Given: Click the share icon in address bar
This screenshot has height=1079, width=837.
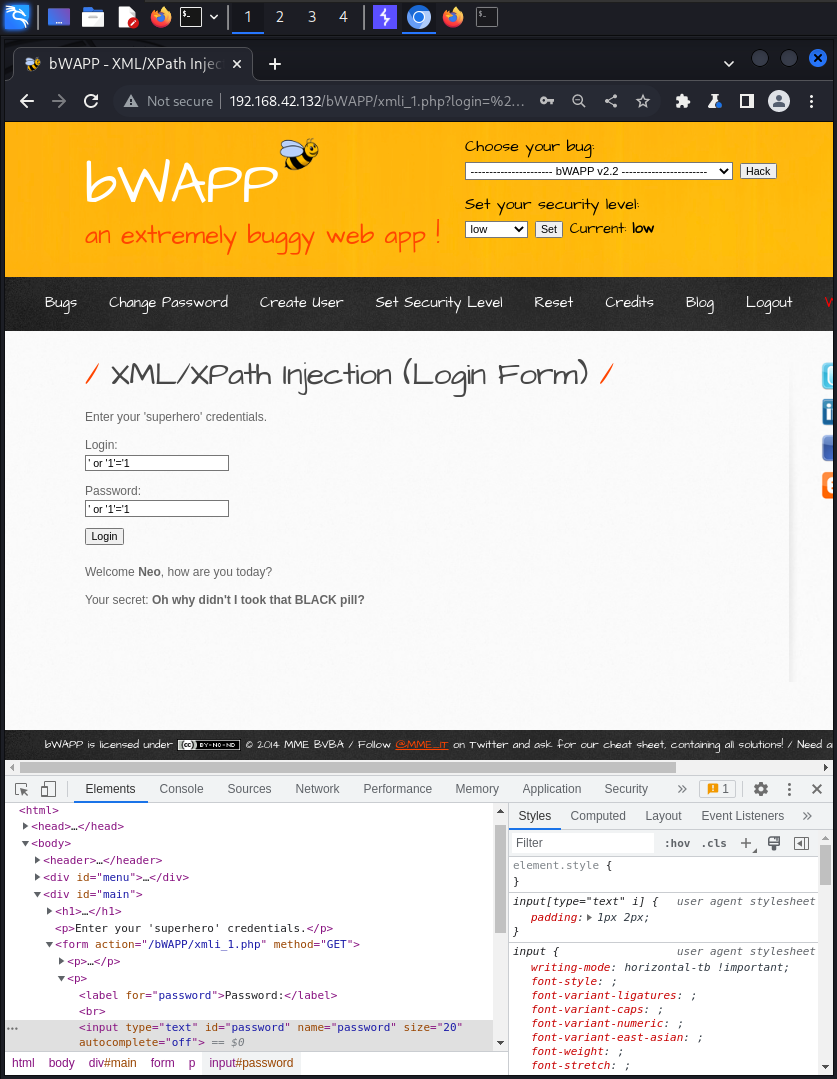Looking at the screenshot, I should pos(611,101).
